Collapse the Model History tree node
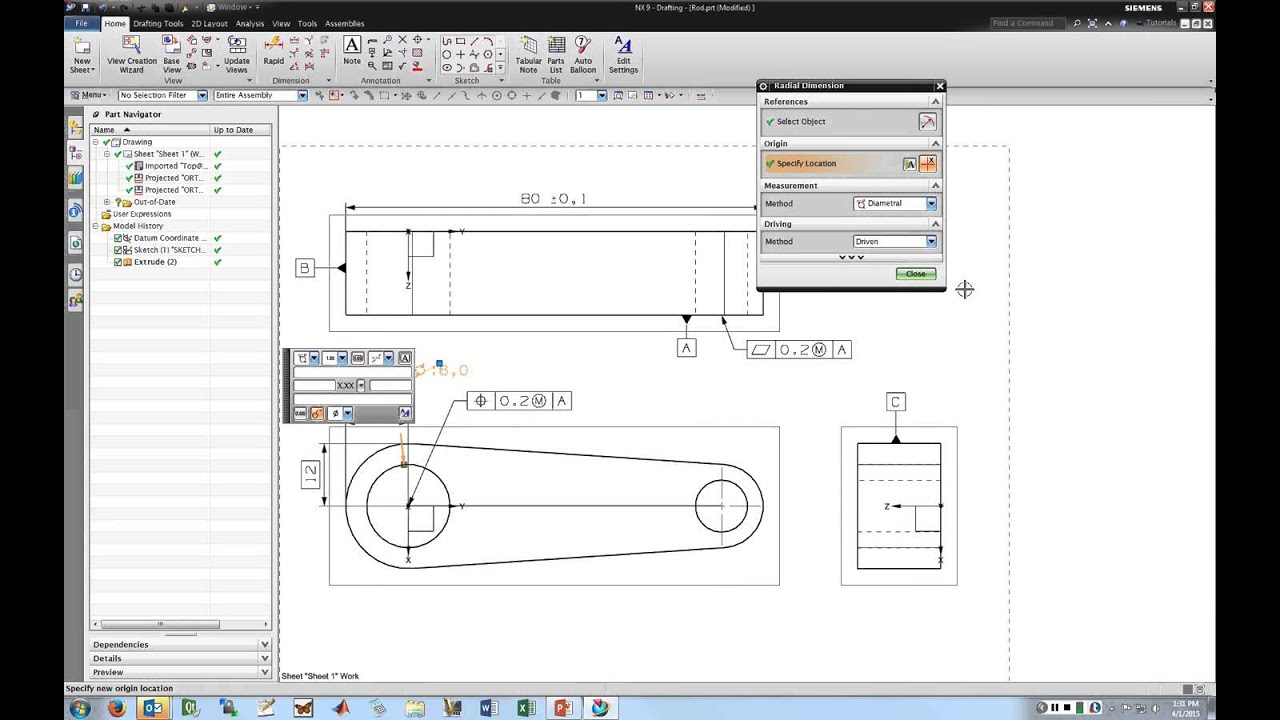1280x720 pixels. pyautogui.click(x=95, y=226)
